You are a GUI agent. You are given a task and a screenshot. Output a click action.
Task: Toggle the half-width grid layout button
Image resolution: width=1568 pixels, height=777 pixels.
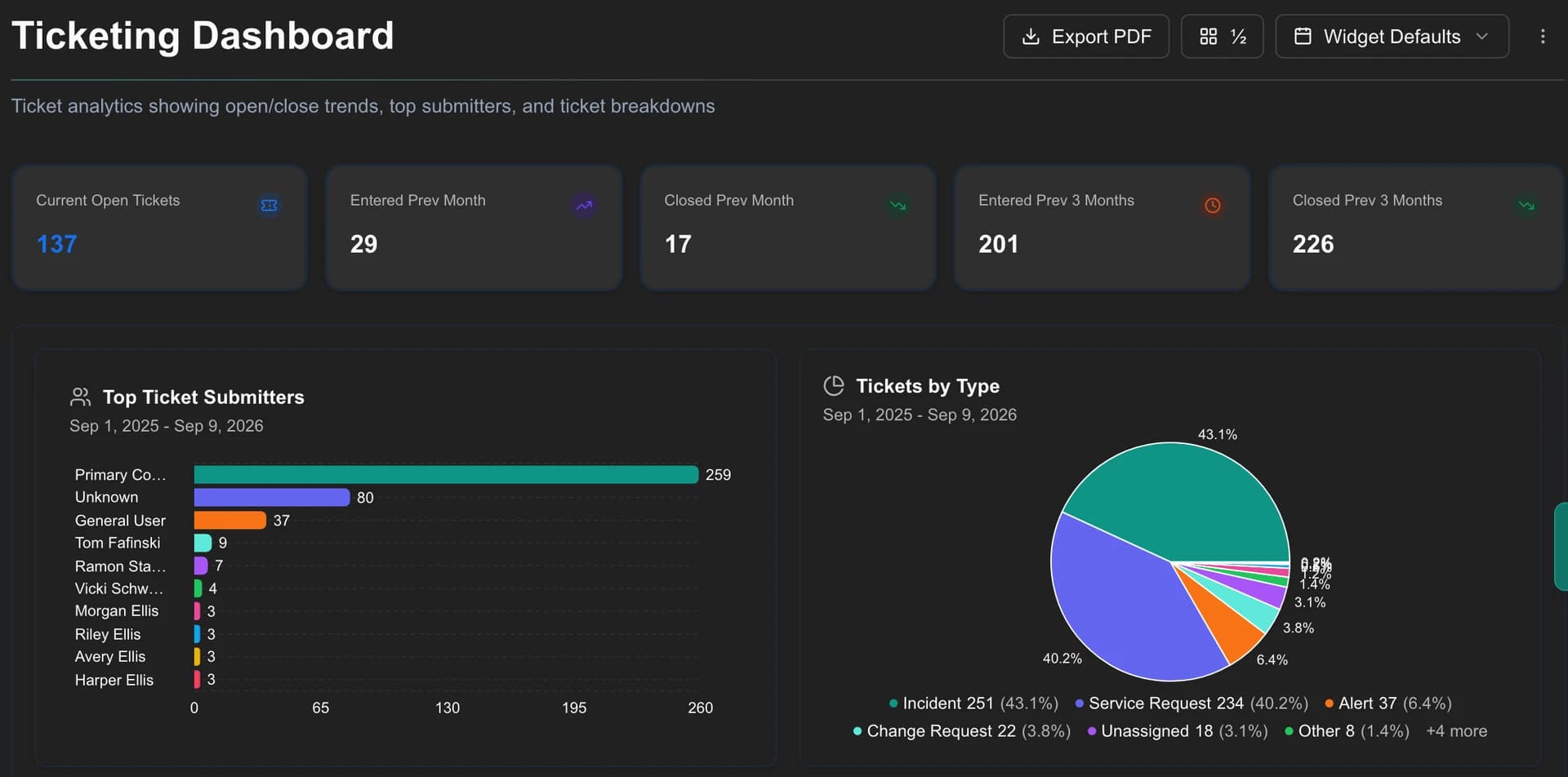click(x=1222, y=37)
